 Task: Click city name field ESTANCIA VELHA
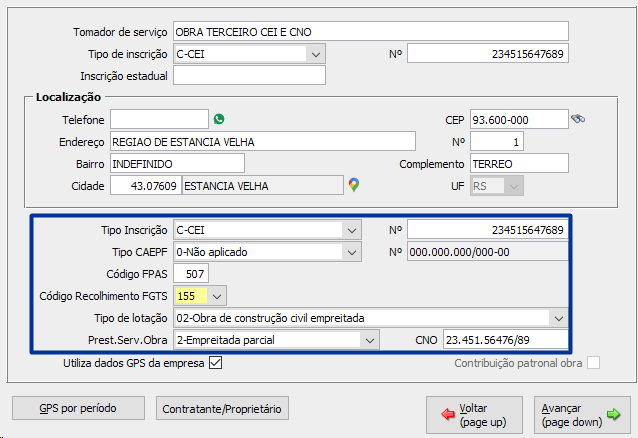point(263,185)
